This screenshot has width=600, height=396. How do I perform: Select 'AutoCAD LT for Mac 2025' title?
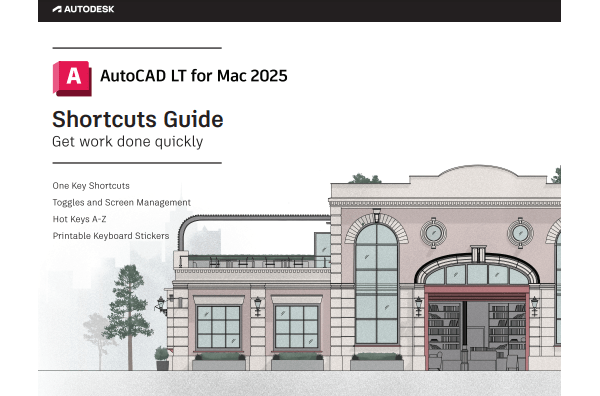pyautogui.click(x=194, y=76)
